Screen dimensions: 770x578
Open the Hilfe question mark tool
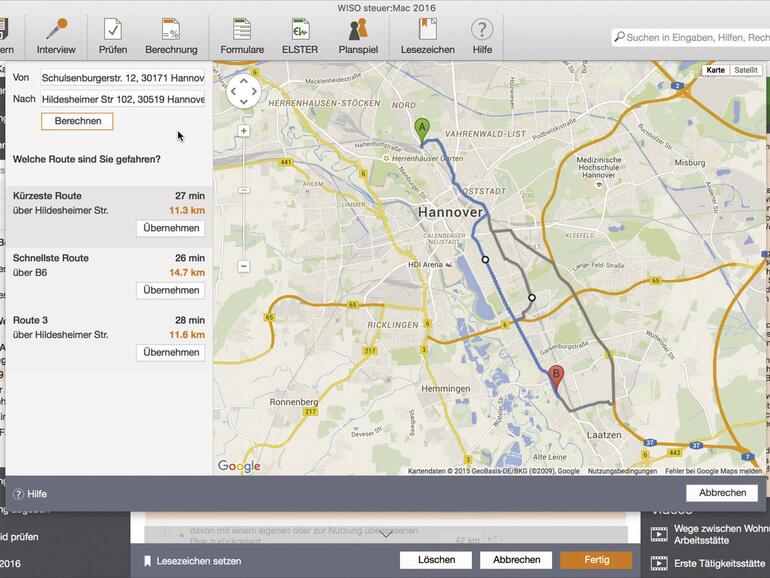click(x=482, y=36)
